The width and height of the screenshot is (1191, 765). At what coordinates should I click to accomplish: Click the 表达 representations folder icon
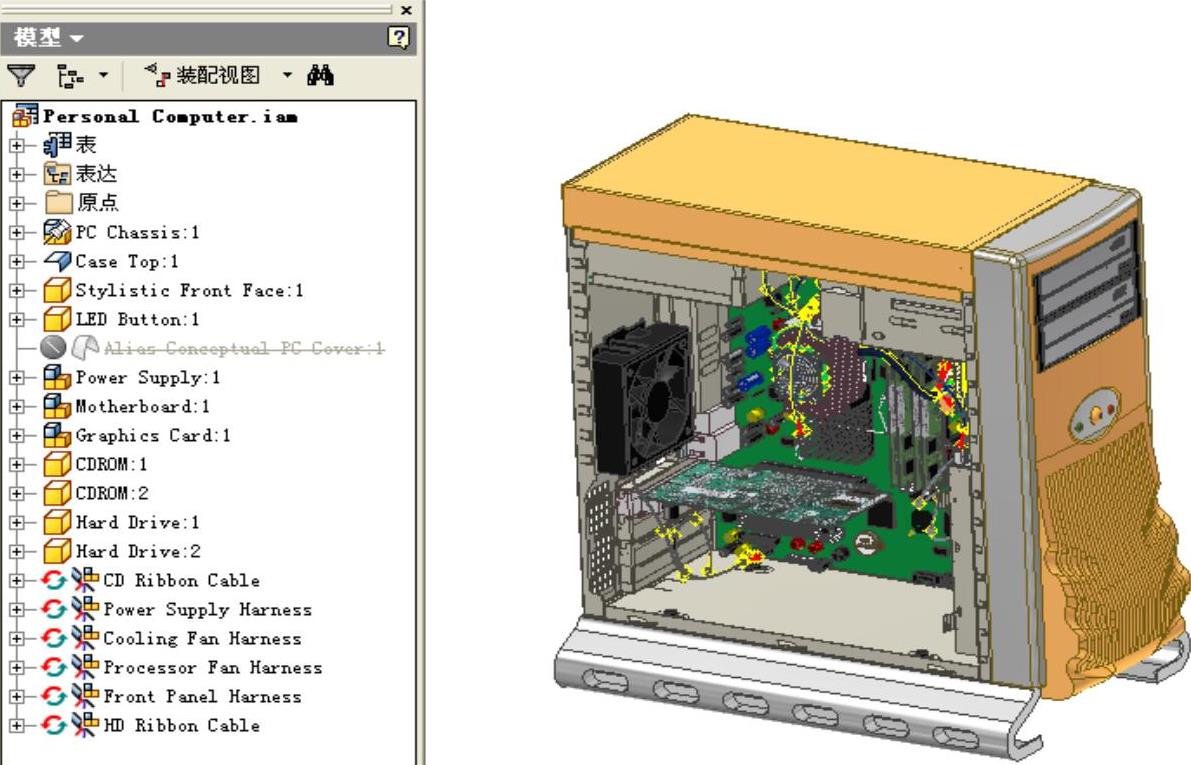tap(57, 173)
